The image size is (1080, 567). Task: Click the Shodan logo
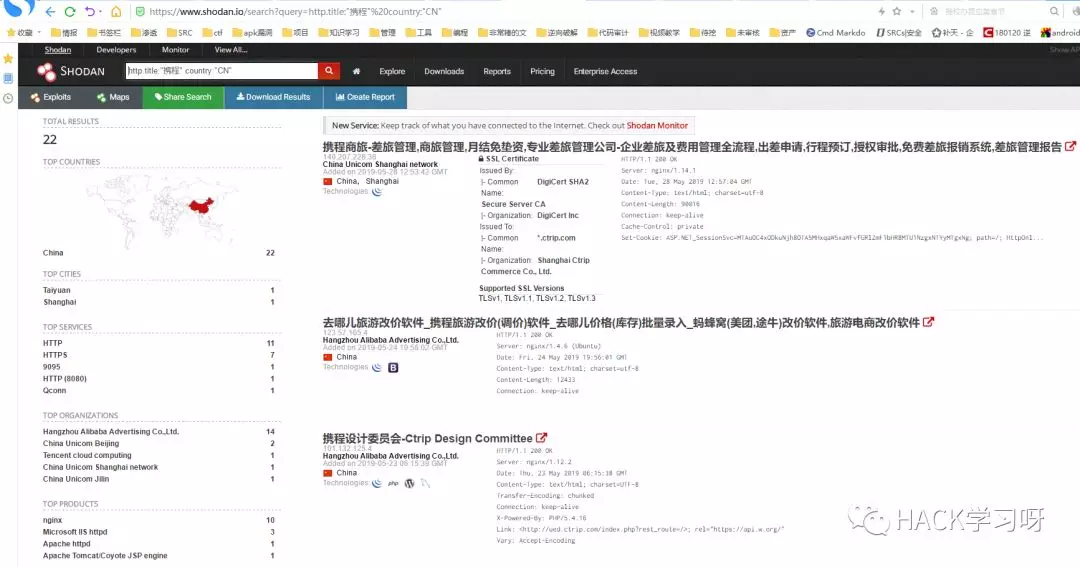(x=71, y=71)
